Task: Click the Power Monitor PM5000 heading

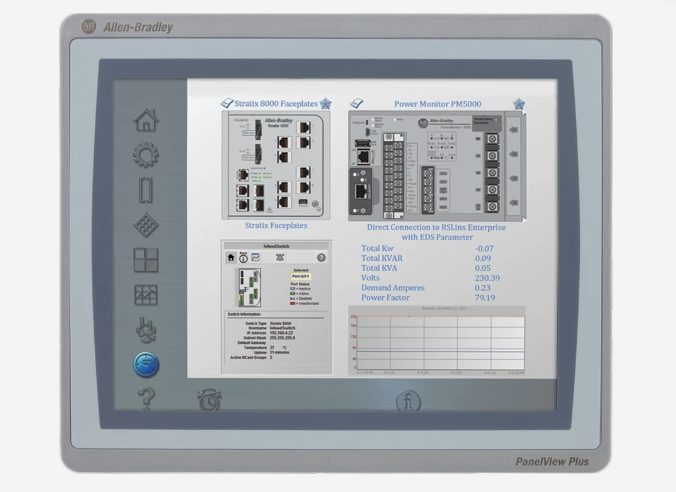Action: pos(438,104)
